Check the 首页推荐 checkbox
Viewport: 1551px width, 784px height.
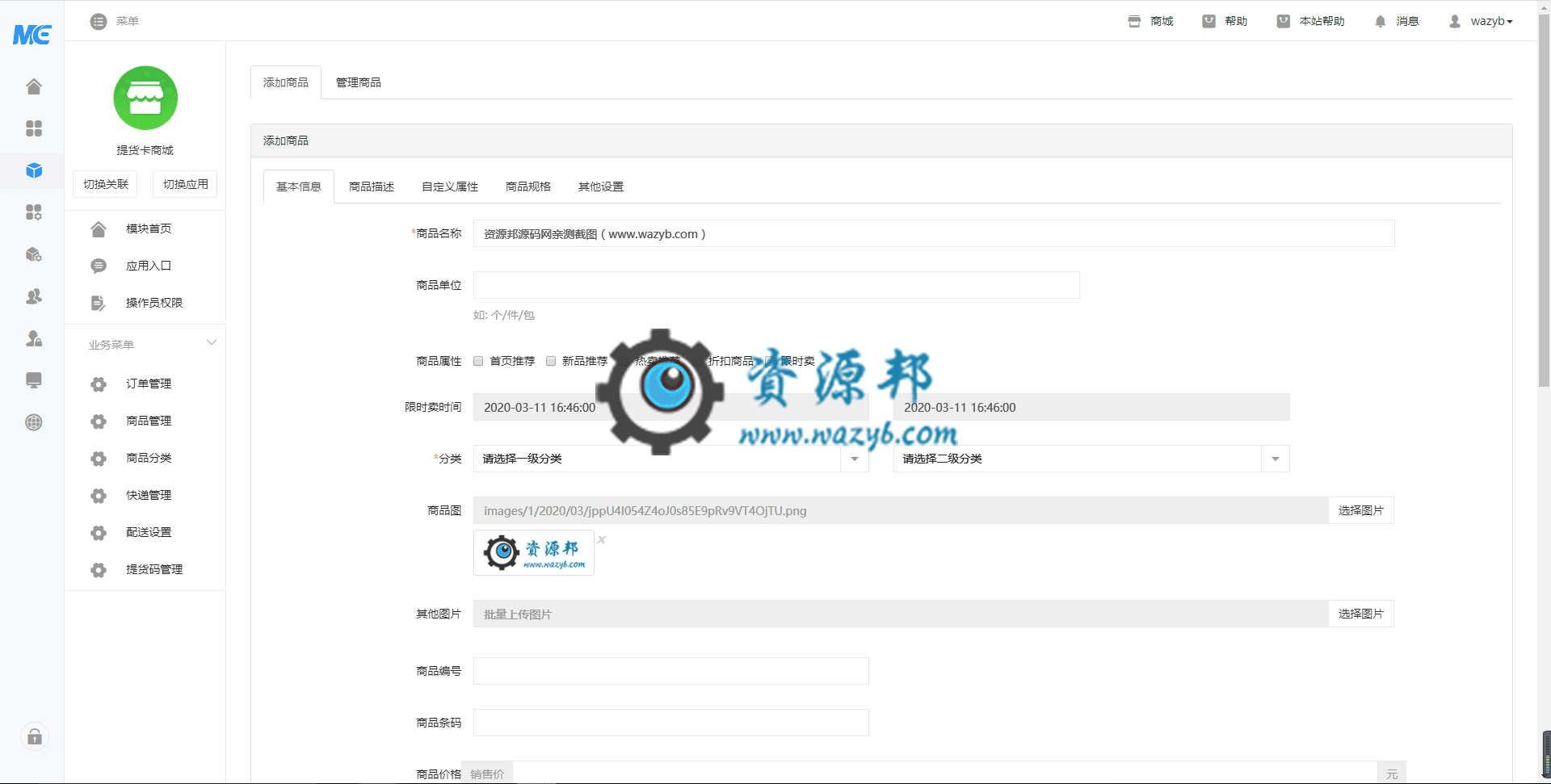click(x=478, y=361)
